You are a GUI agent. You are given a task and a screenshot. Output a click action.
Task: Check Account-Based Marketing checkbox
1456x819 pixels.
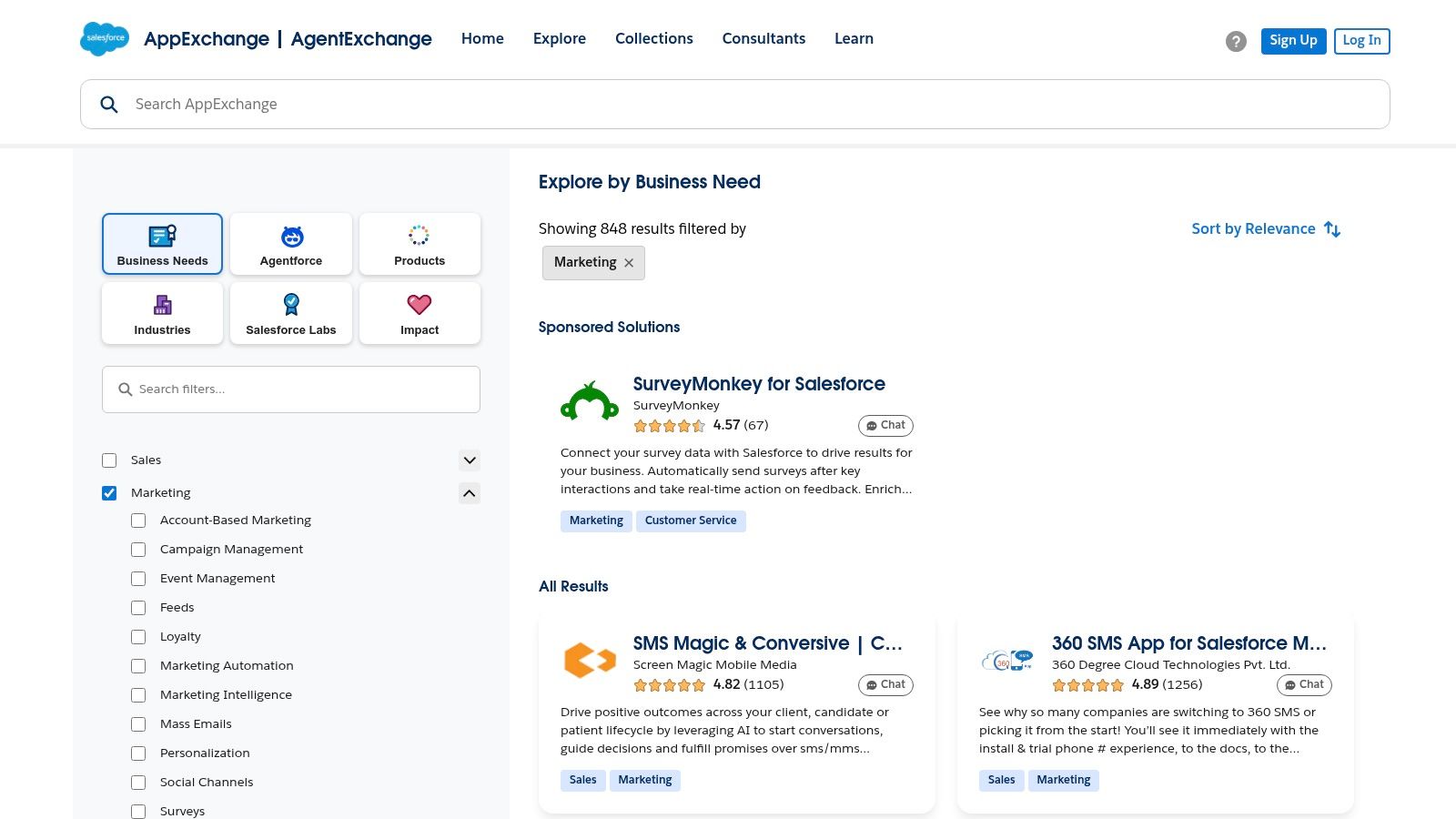(x=138, y=521)
